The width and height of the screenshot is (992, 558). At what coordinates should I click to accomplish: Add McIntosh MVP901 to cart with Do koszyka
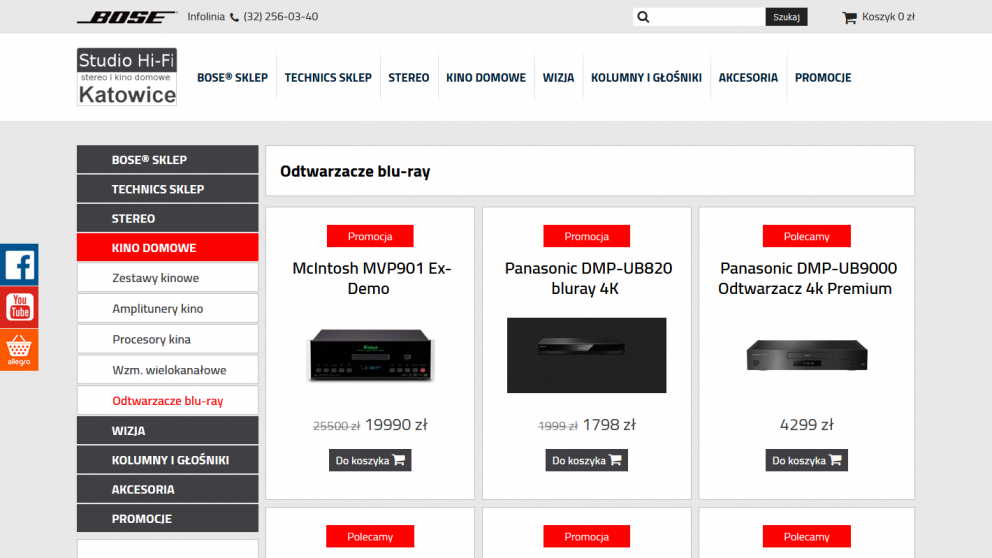pos(370,460)
